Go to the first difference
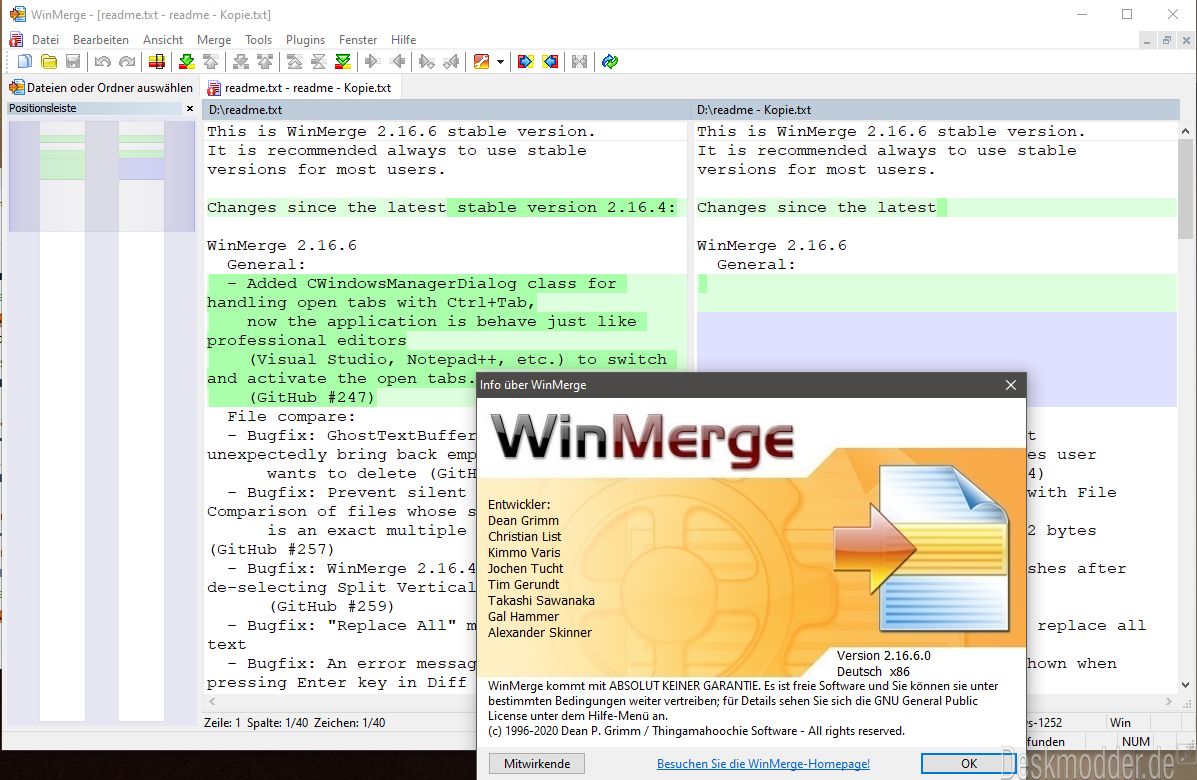The width and height of the screenshot is (1197, 780). 295,62
